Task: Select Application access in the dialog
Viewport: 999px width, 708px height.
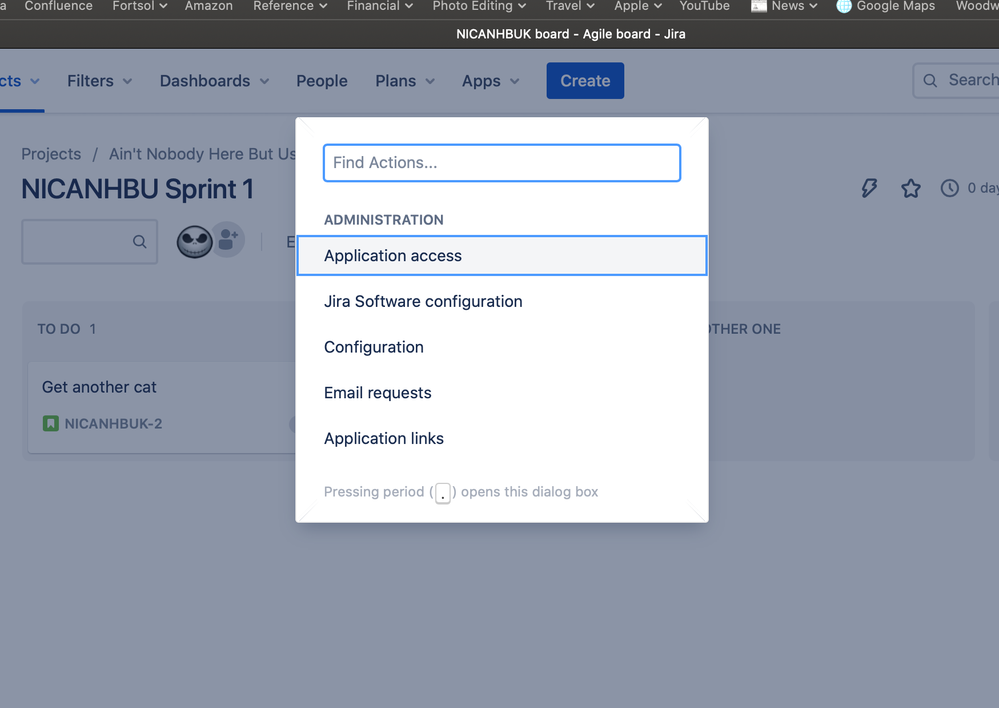Action: (x=502, y=256)
